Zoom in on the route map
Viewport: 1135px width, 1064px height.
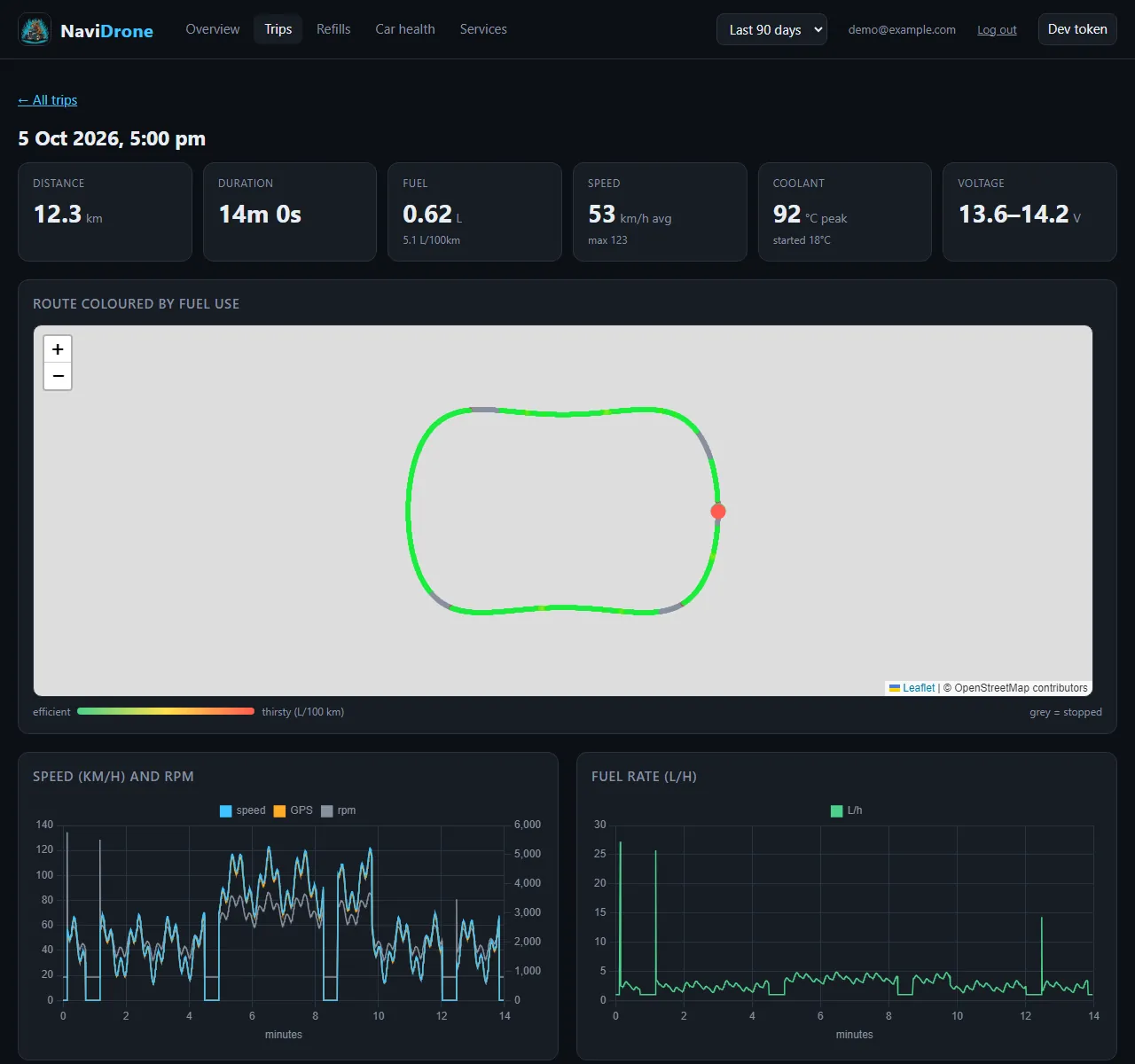[x=58, y=349]
